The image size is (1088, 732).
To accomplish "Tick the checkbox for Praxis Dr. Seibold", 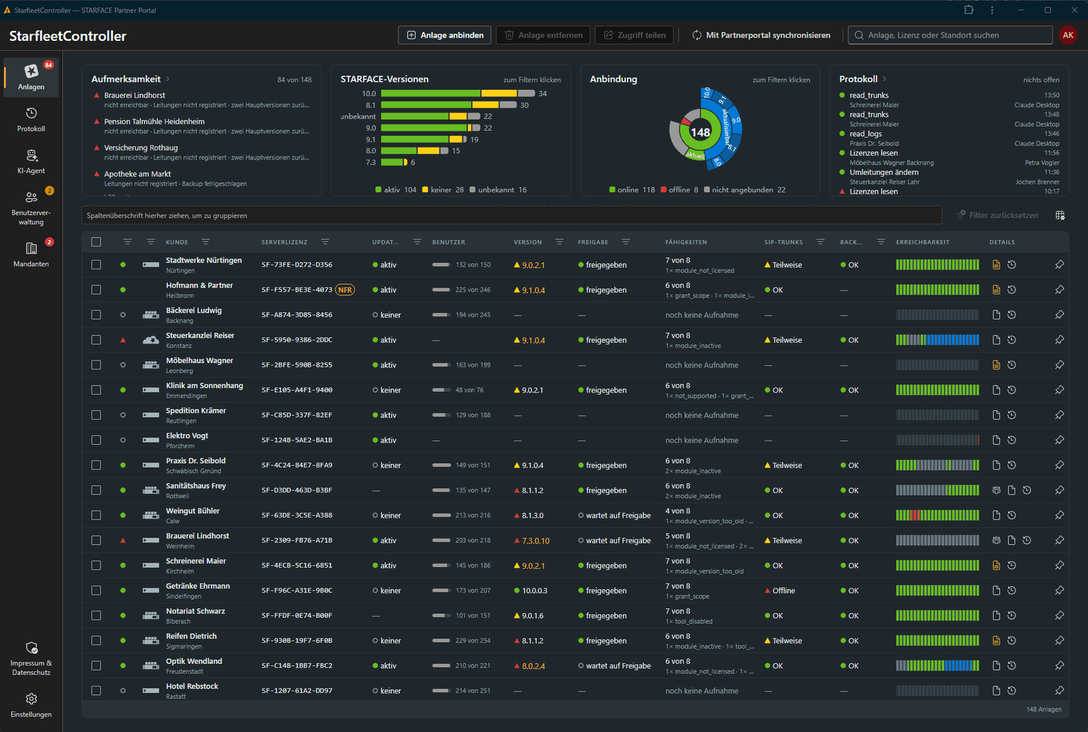I will [x=96, y=465].
